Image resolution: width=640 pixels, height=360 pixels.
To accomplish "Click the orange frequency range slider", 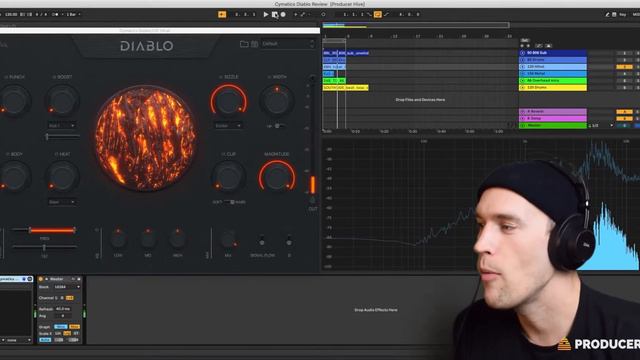I will 52,230.
